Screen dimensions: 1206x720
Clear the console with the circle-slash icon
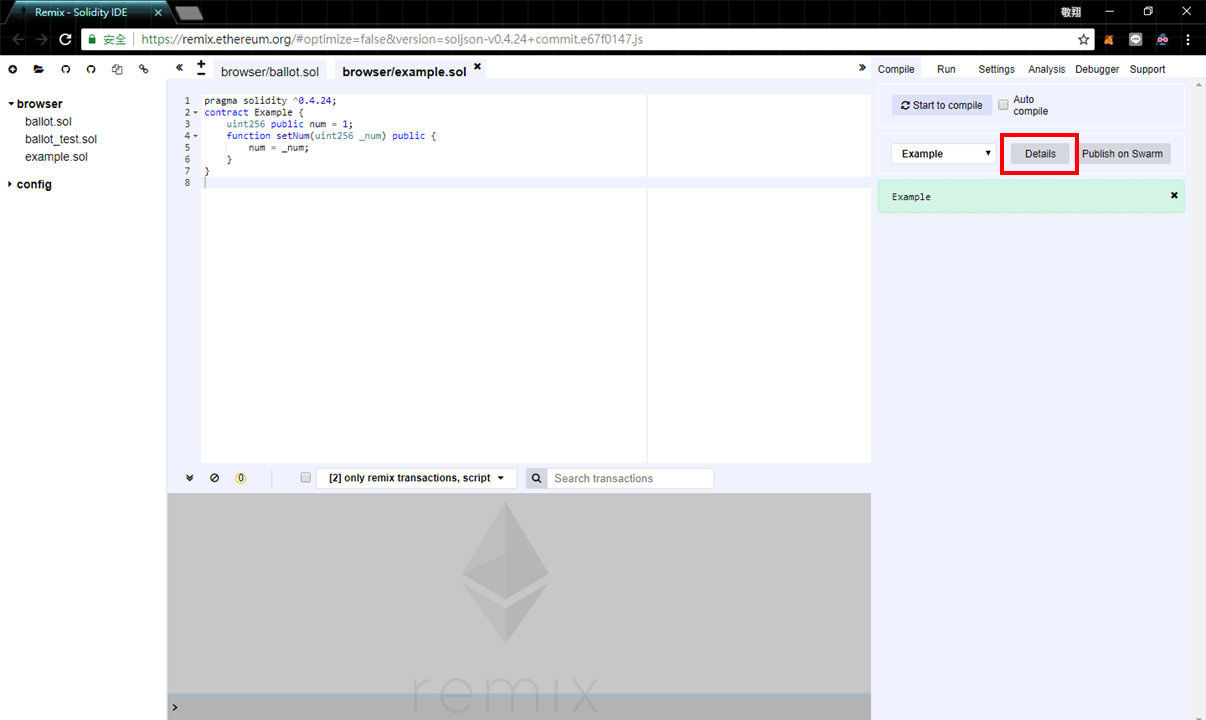214,478
